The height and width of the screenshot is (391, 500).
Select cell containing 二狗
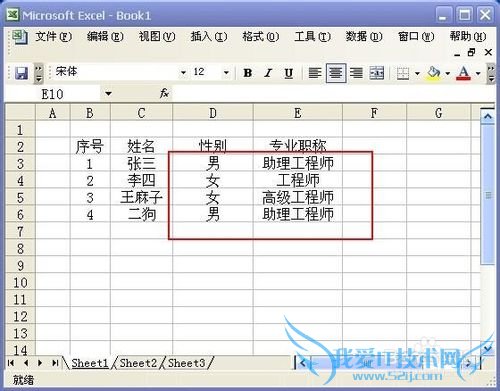coord(141,214)
